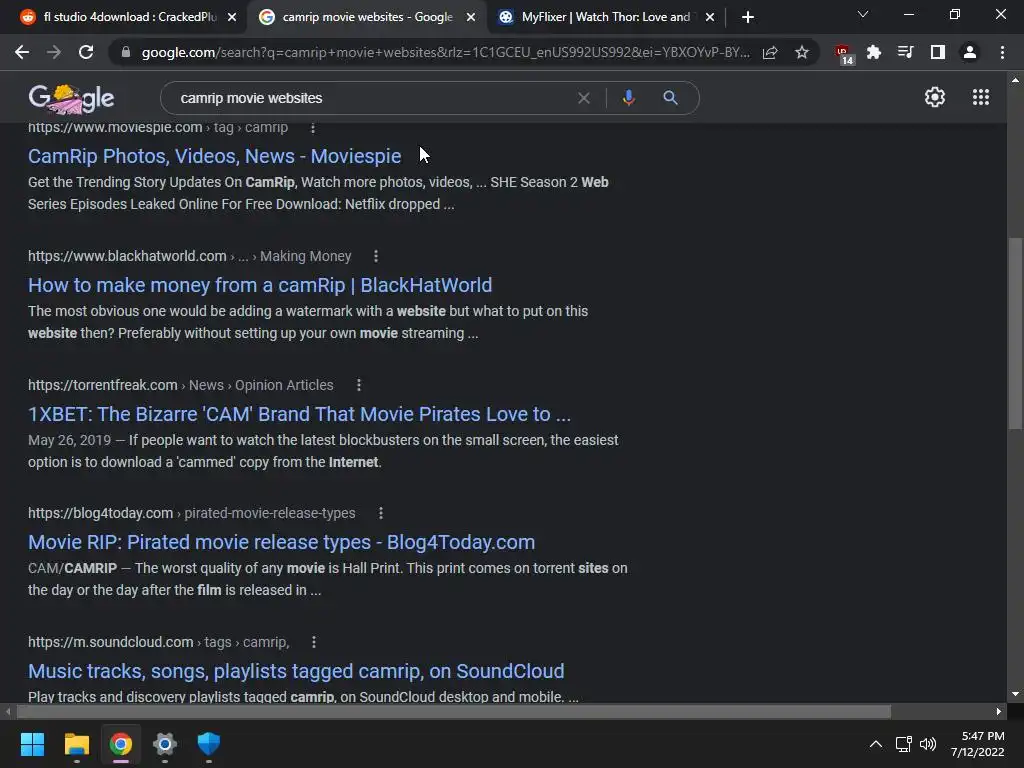Image resolution: width=1024 pixels, height=768 pixels.
Task: Submit search with magnifier icon
Action: (670, 98)
